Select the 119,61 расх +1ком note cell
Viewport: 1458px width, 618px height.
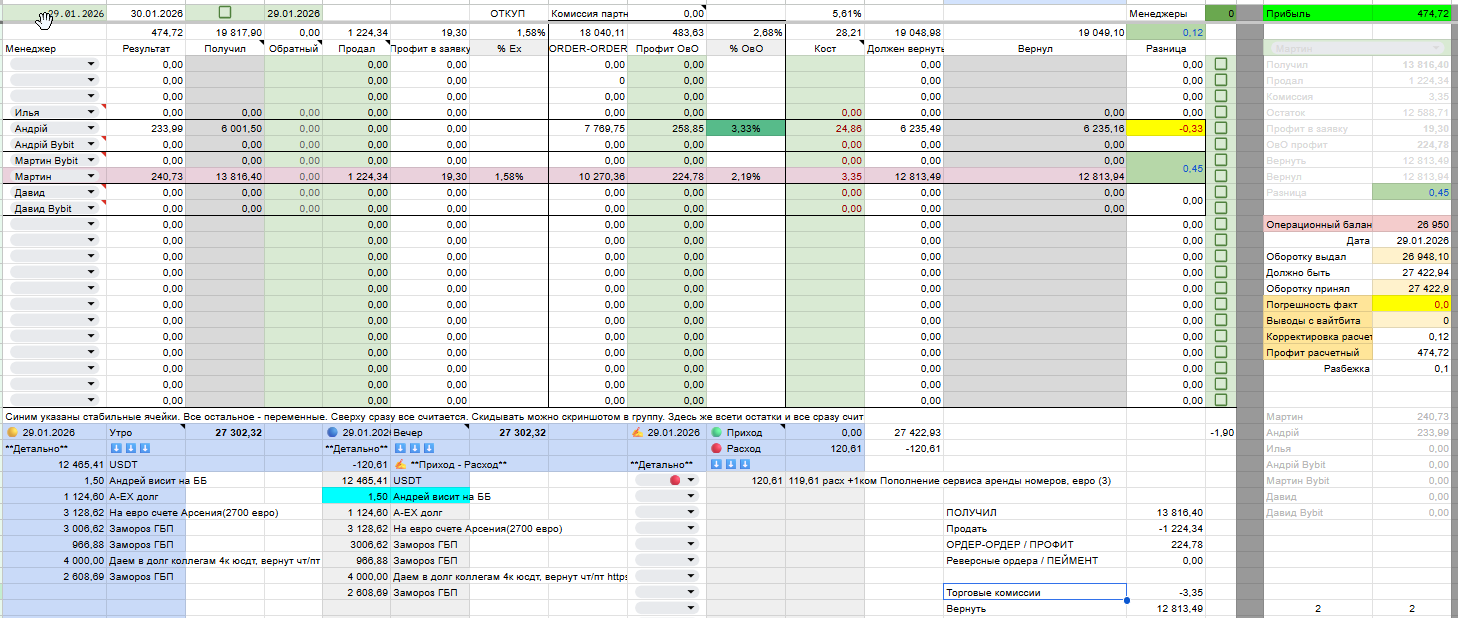click(950, 481)
